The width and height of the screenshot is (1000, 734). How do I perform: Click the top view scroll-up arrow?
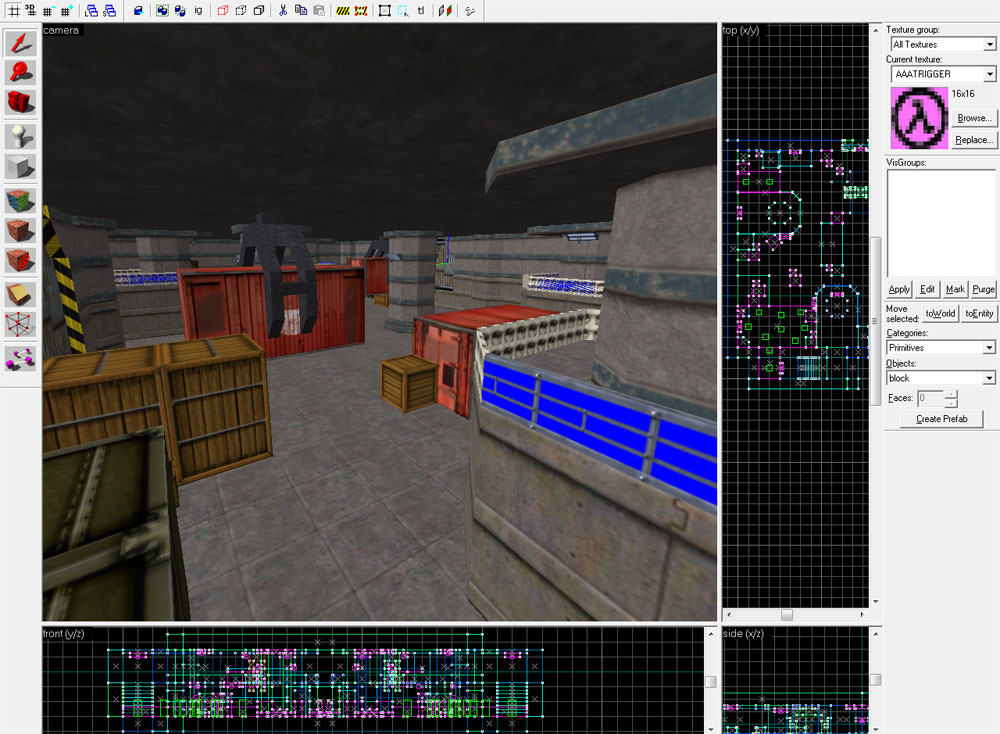(x=876, y=30)
